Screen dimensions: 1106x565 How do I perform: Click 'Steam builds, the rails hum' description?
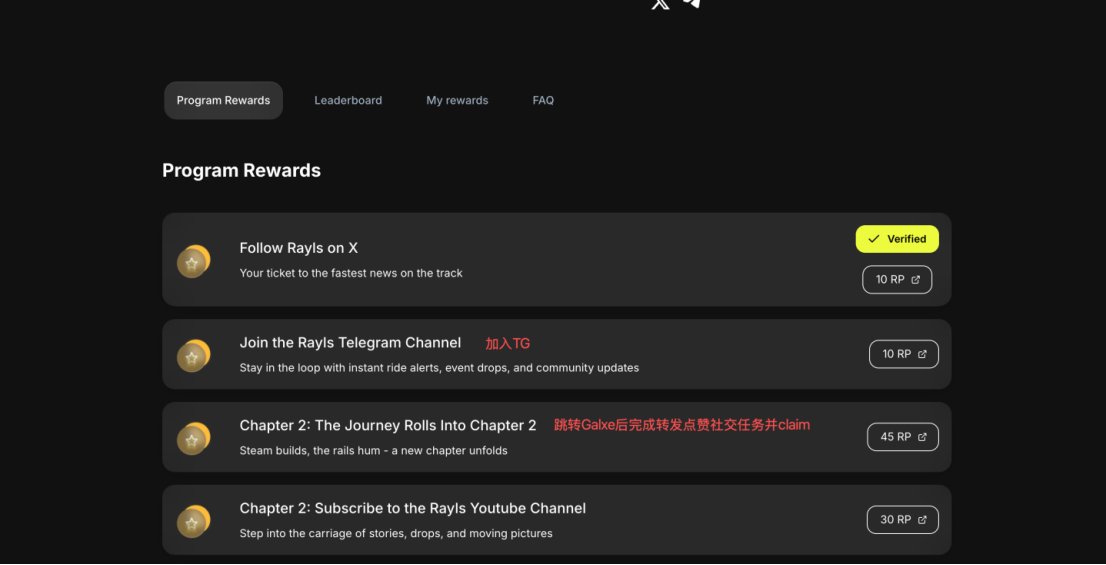coord(373,450)
